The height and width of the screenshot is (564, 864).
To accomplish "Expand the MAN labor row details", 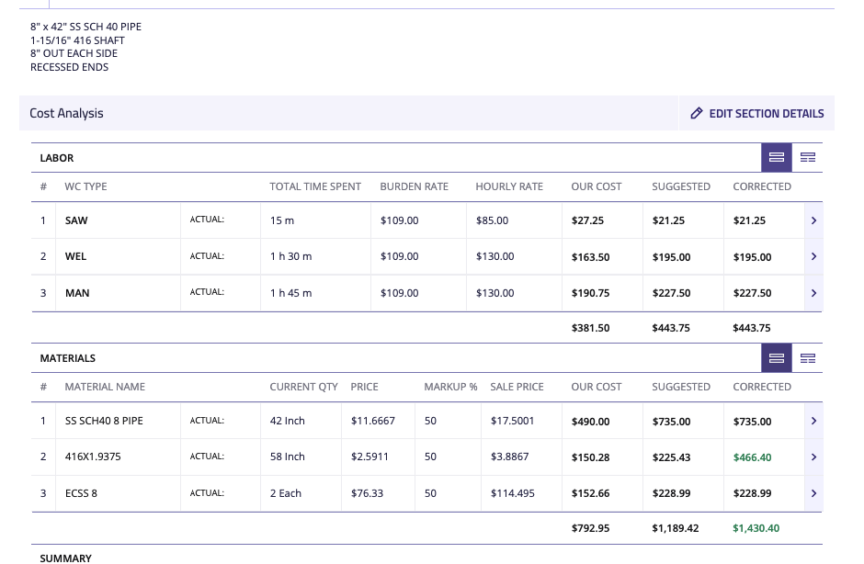I will click(x=813, y=293).
